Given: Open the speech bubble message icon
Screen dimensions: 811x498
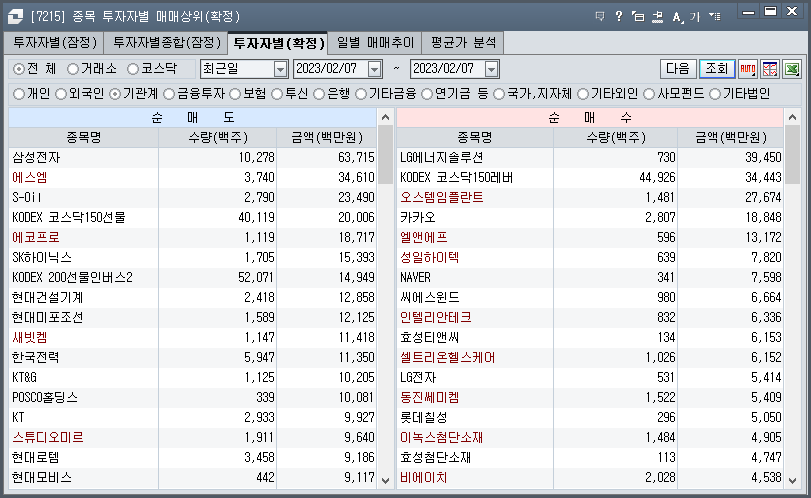Looking at the screenshot, I should click(599, 17).
